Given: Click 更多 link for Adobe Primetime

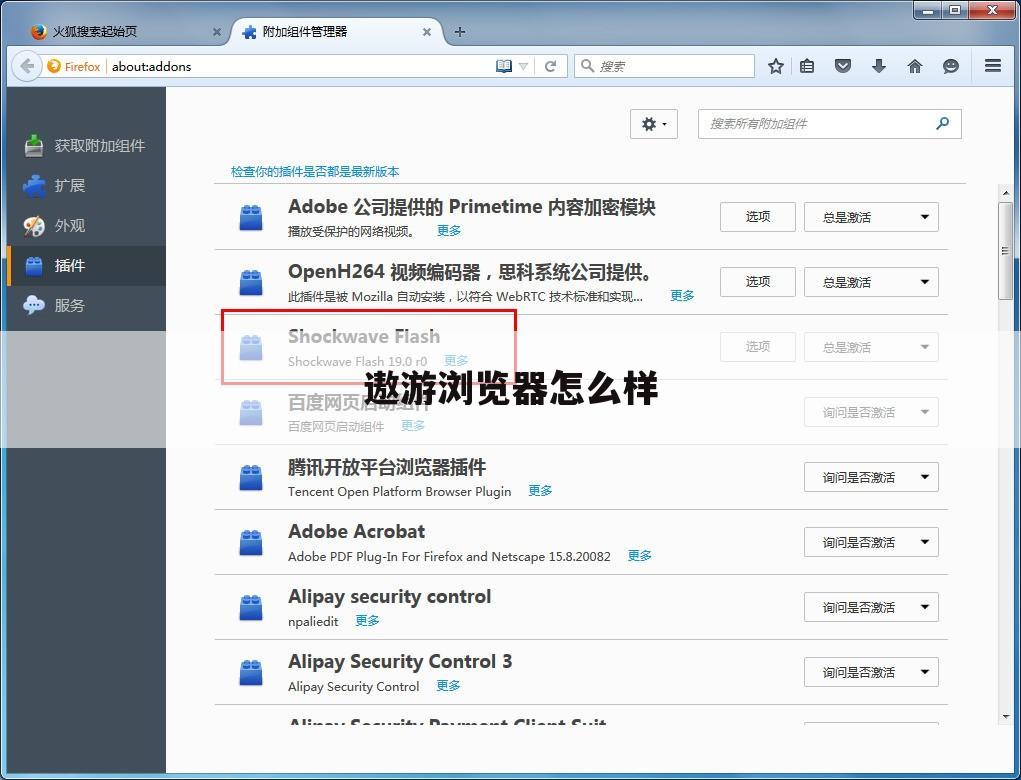Looking at the screenshot, I should click(x=449, y=231).
